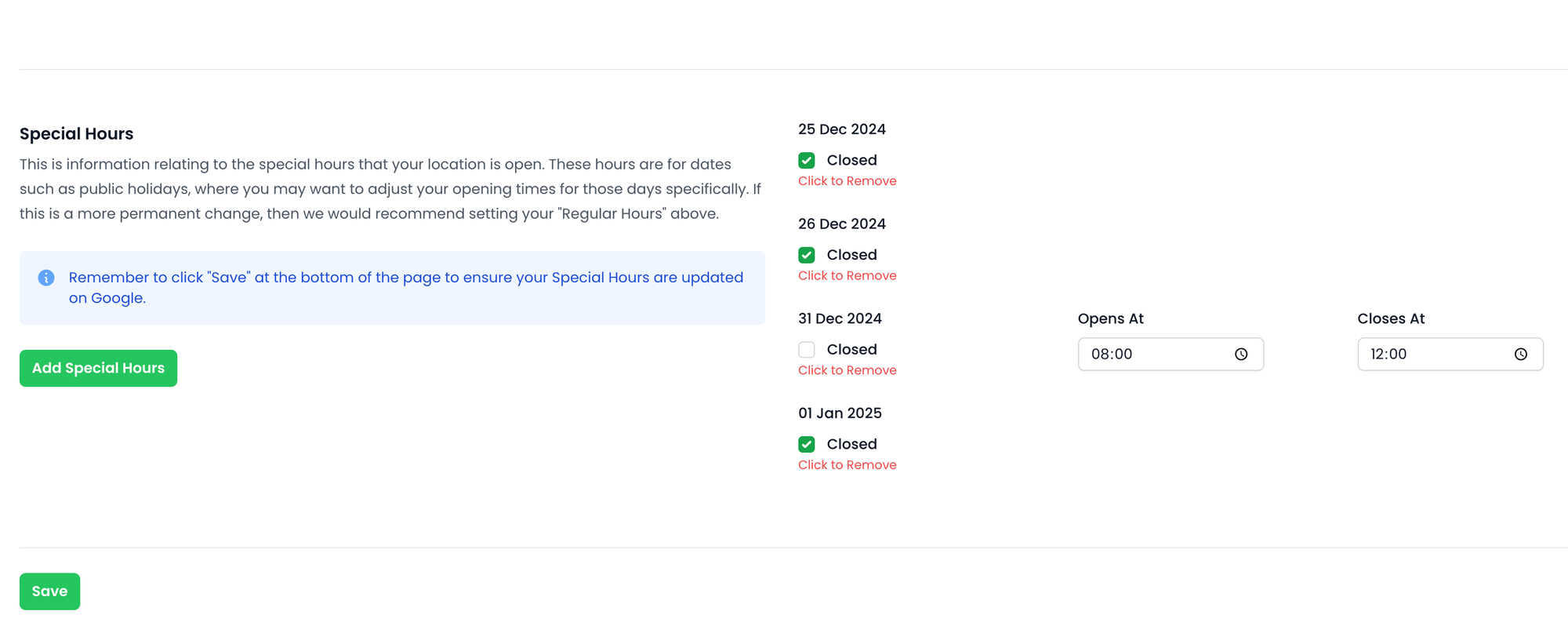Open the time picker clock in Opens At
The height and width of the screenshot is (644, 1568).
(1240, 355)
